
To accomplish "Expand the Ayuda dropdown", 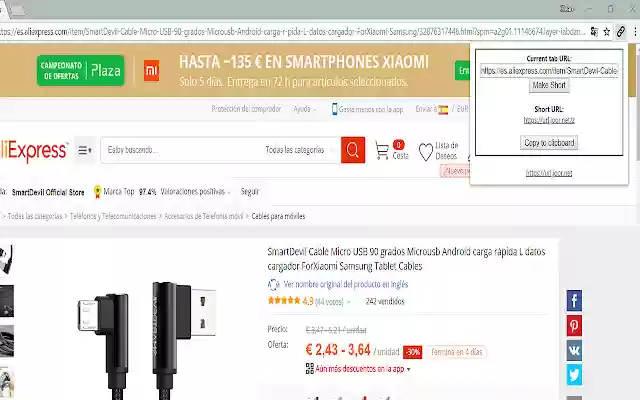I will (x=304, y=109).
